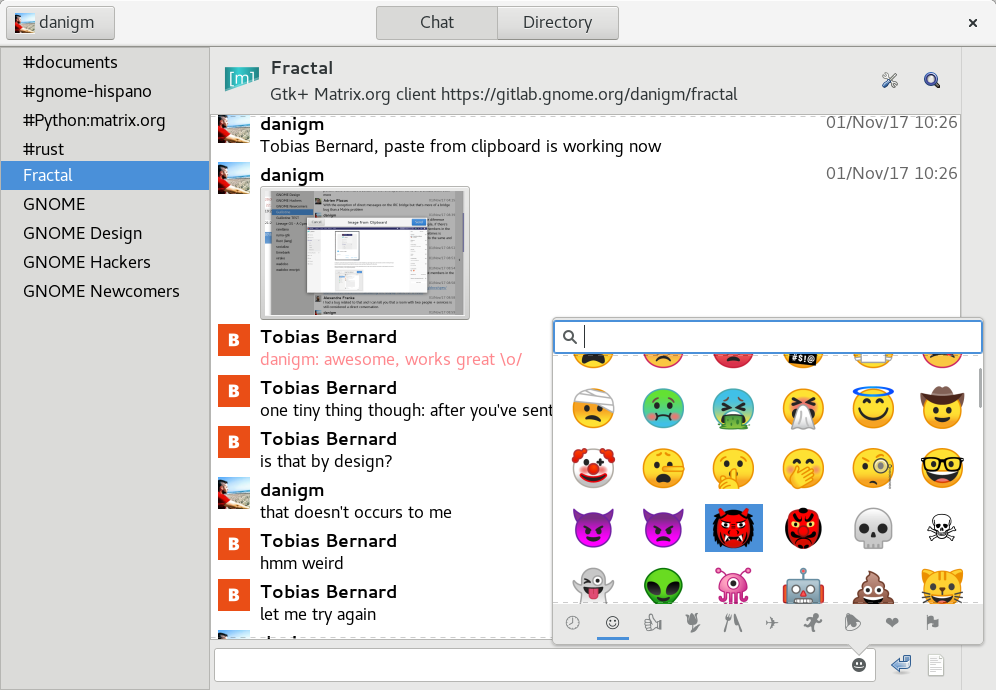
Task: Select the skull emoji
Action: (872, 527)
